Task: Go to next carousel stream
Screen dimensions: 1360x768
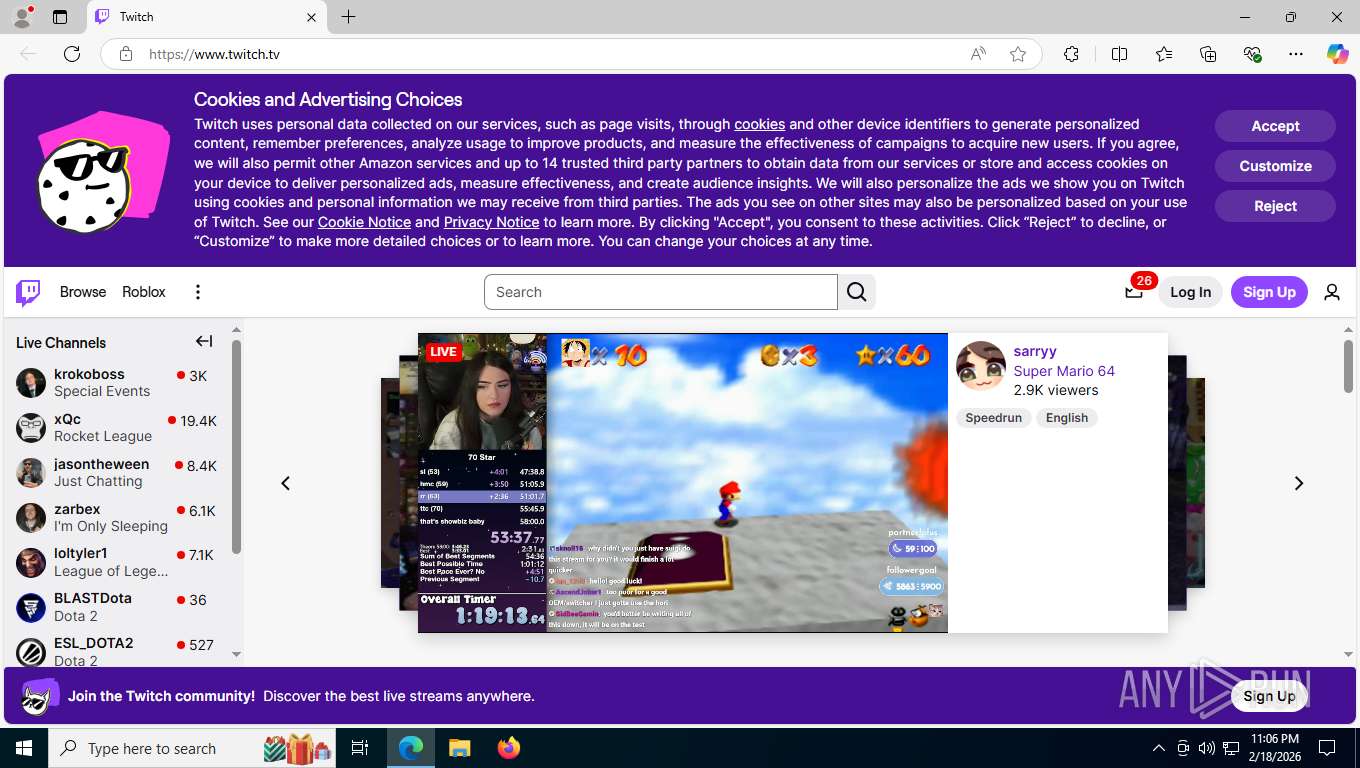Action: tap(1299, 483)
